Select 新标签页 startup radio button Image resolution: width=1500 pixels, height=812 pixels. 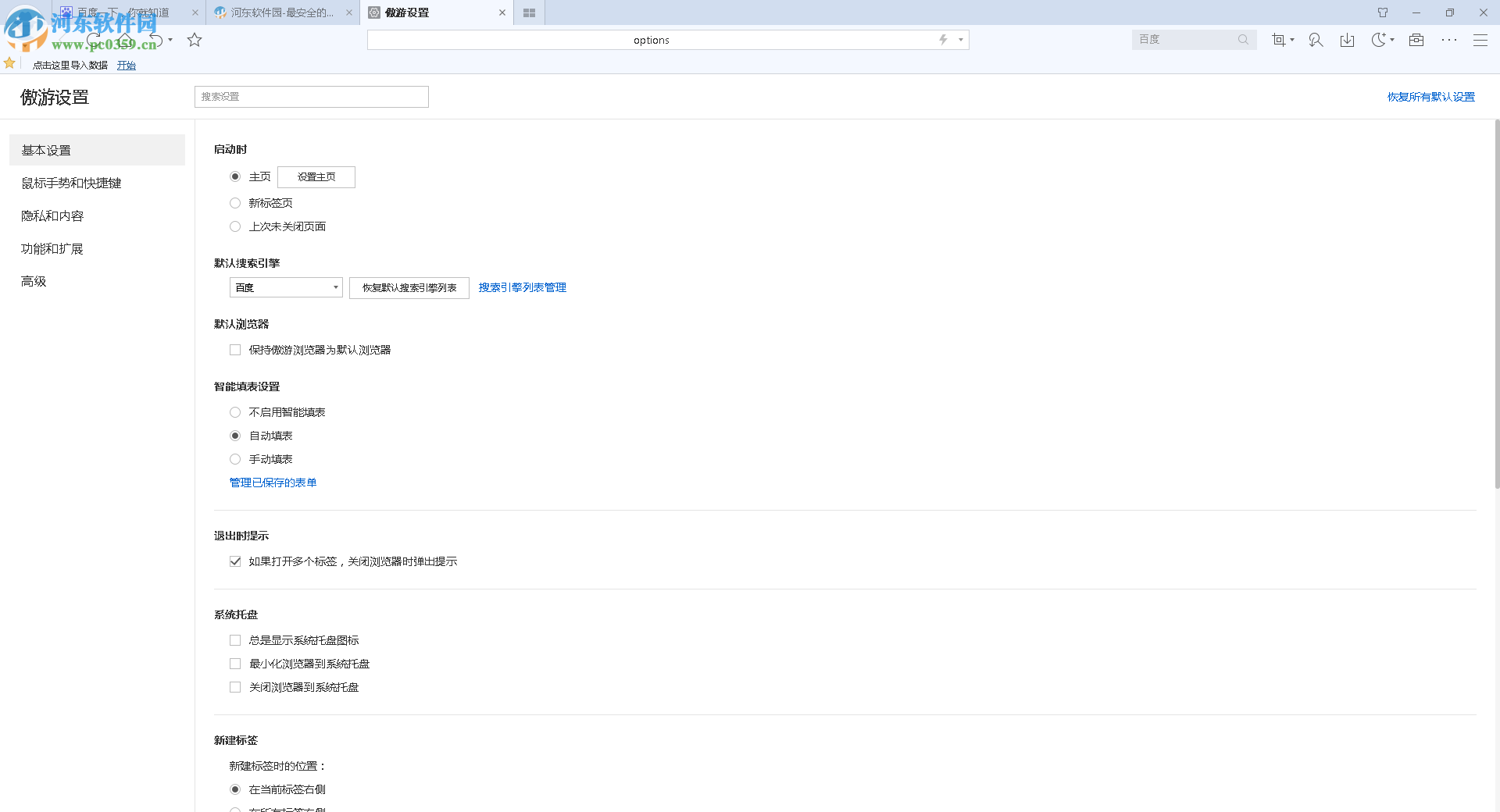pos(235,203)
